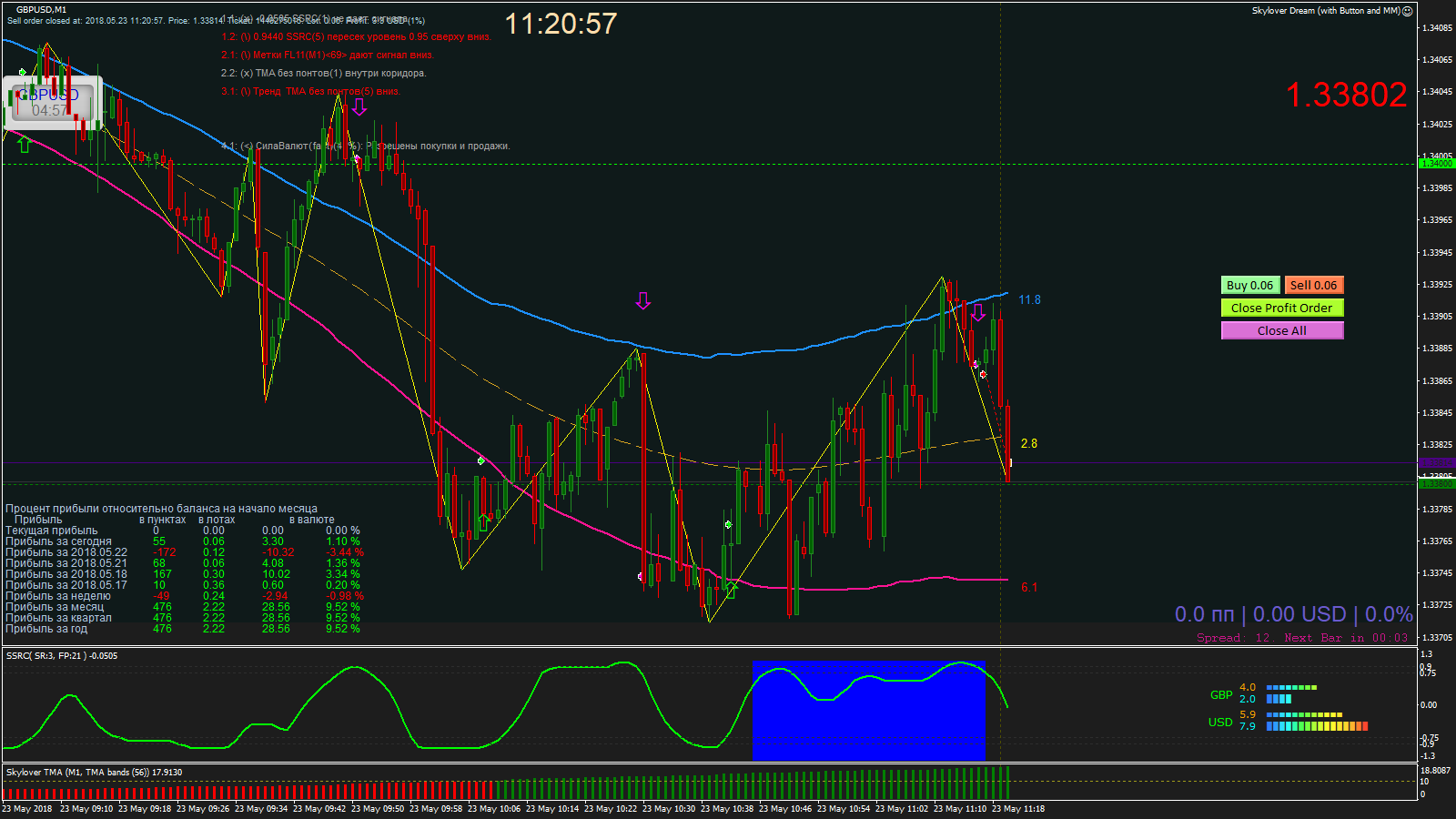Click the 'Прибыль за 2018.05.18' row label
Screen dimensions: 1456x819
click(x=66, y=574)
